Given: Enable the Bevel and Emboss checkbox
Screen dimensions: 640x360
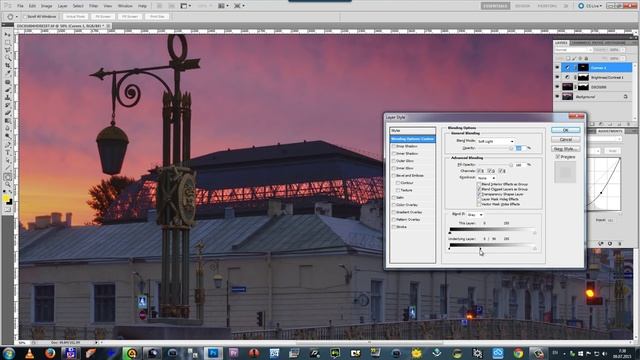Looking at the screenshot, I should (x=394, y=176).
